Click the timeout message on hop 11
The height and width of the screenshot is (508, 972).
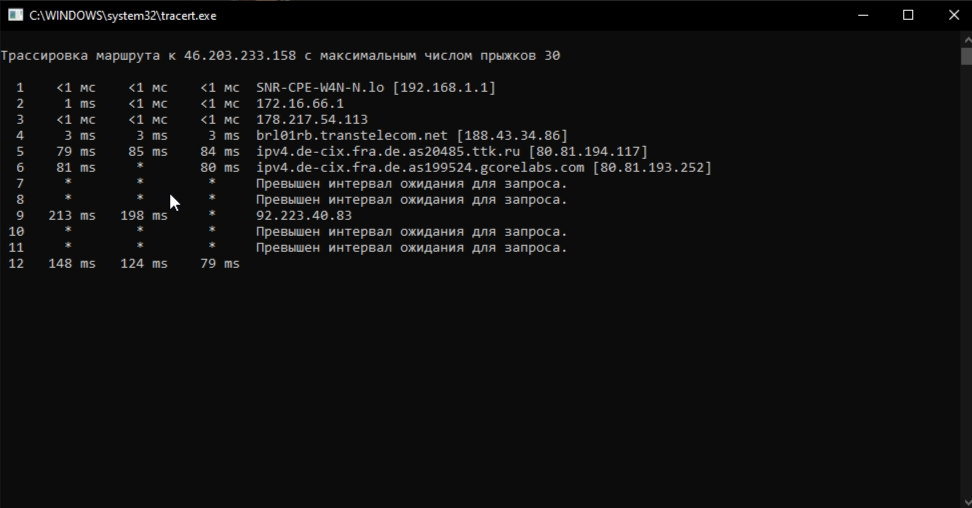click(x=411, y=248)
